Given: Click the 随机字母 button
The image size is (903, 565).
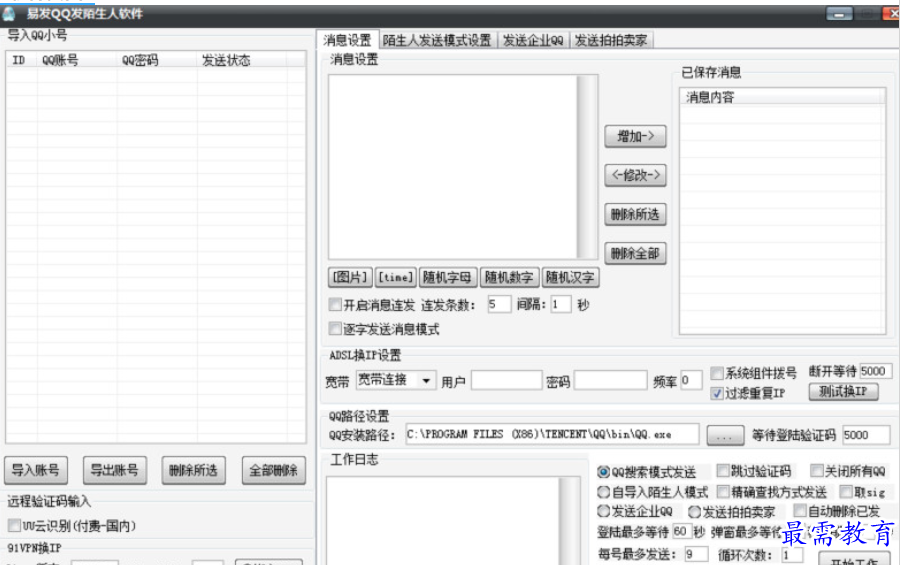Looking at the screenshot, I should (x=447, y=277).
